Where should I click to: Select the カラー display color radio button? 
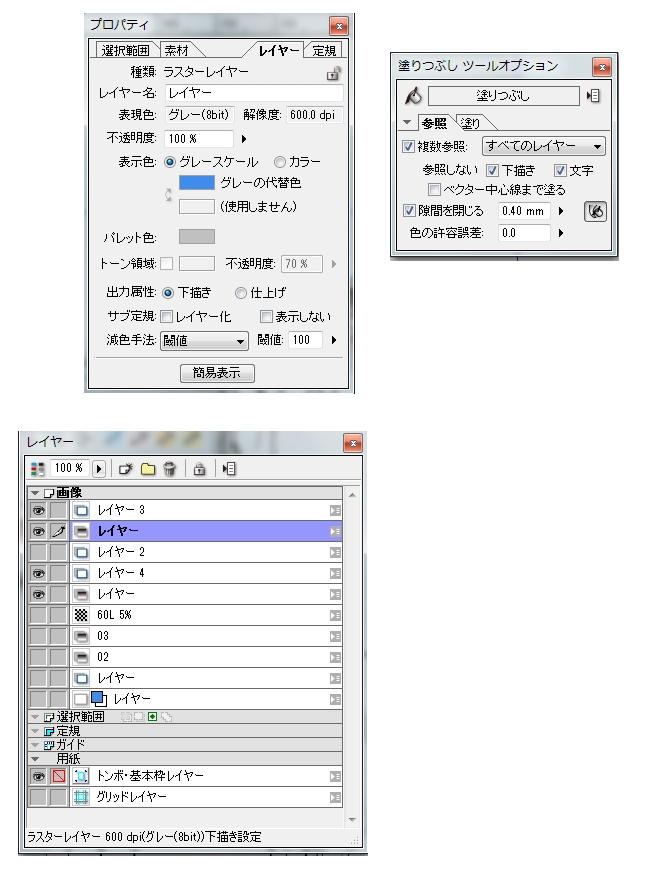pyautogui.click(x=280, y=162)
